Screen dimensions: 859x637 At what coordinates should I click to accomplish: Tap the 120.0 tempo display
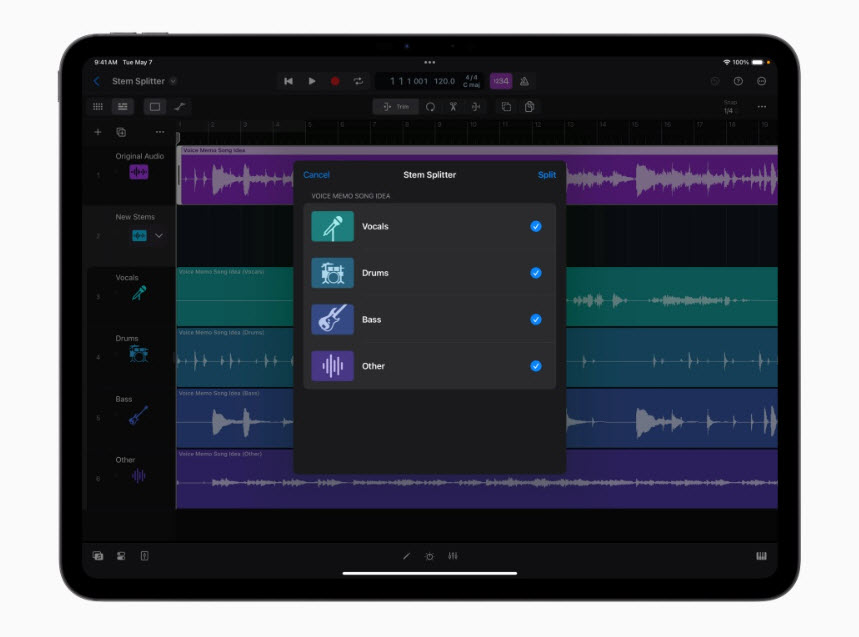point(444,81)
